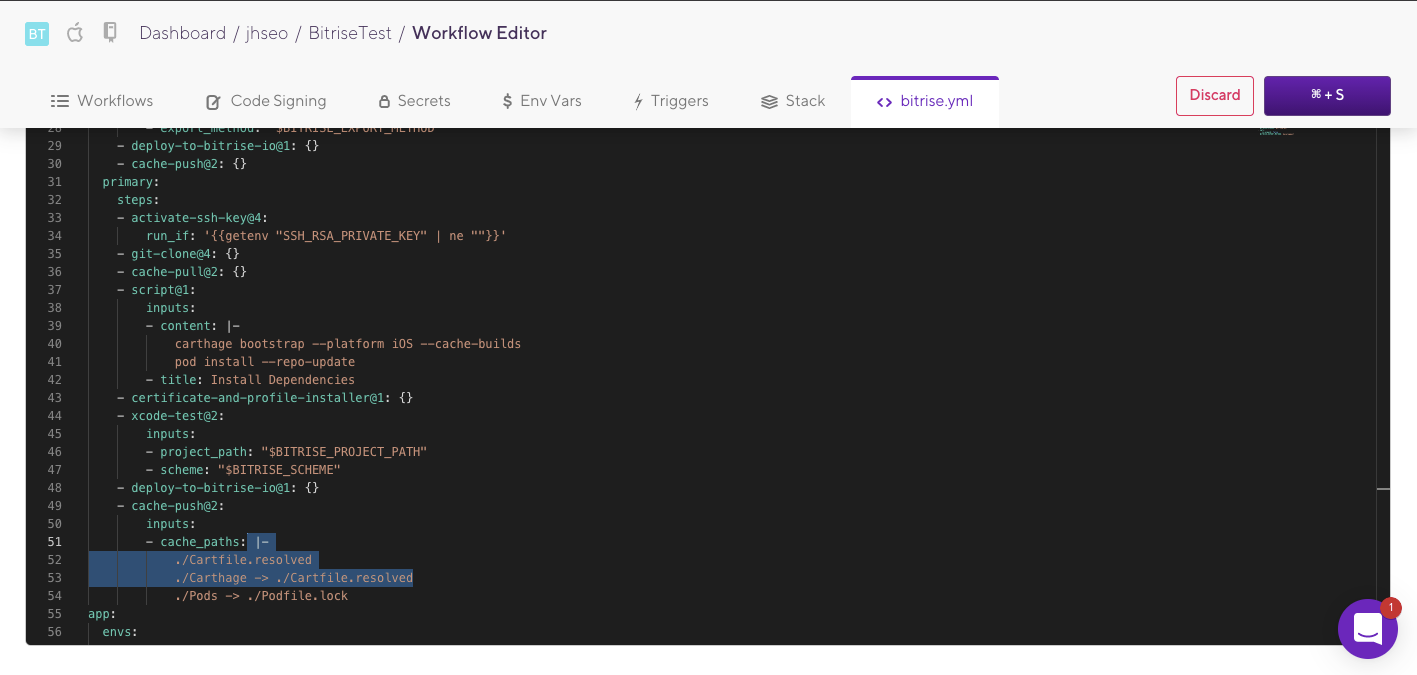Discard the unsaved changes
This screenshot has width=1417, height=675.
(1215, 96)
